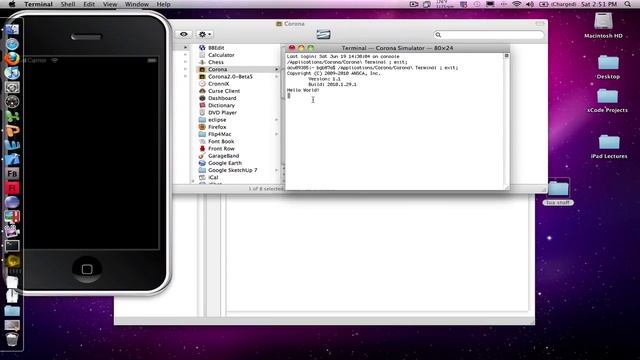Expand the Flip4Mac folder arrow
The width and height of the screenshot is (640, 360).
click(276, 134)
